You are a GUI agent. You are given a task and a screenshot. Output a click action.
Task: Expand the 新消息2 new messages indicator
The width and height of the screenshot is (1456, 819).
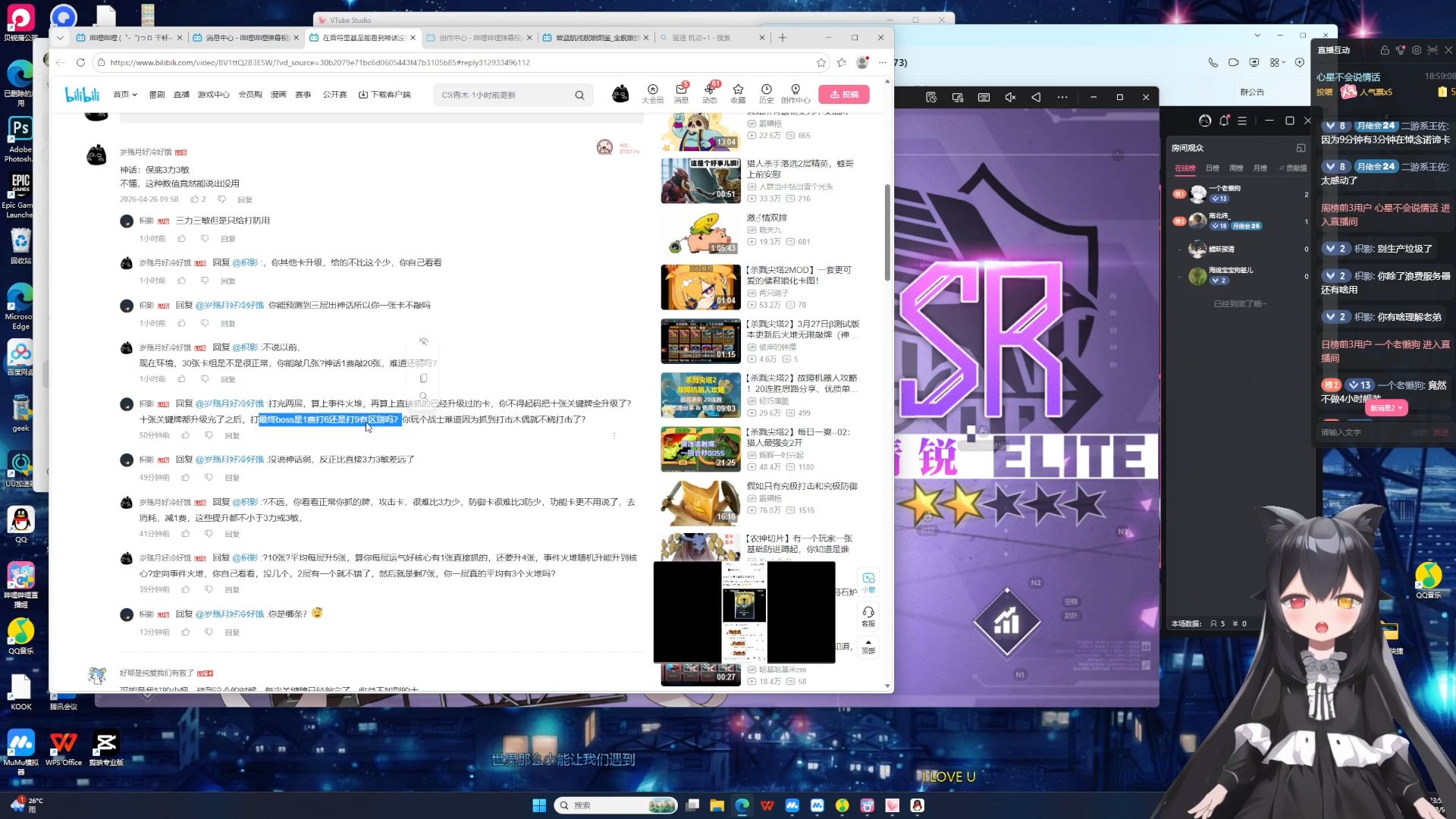pyautogui.click(x=1386, y=408)
